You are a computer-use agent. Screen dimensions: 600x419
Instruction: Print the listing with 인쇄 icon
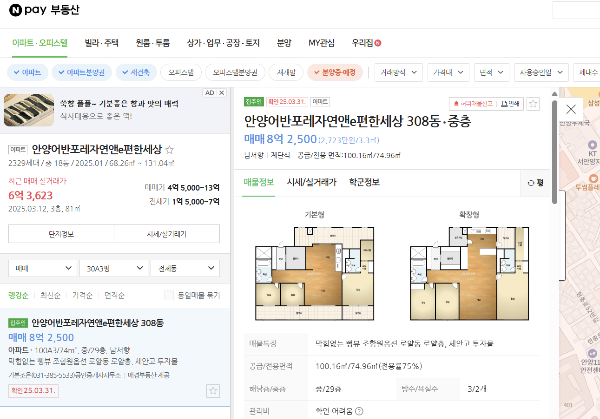tap(510, 104)
